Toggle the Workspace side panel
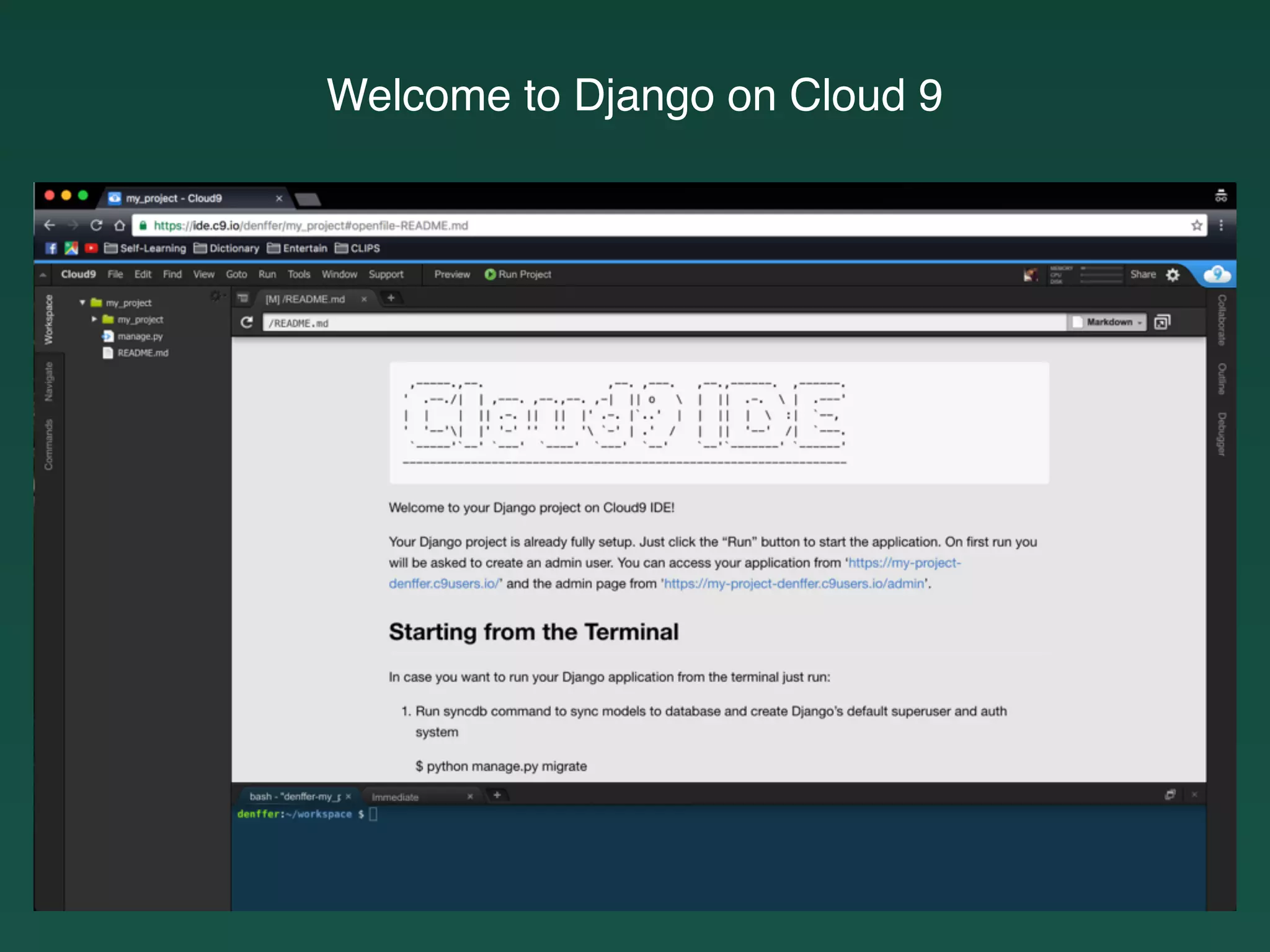Viewport: 1270px width, 952px height. (x=48, y=319)
